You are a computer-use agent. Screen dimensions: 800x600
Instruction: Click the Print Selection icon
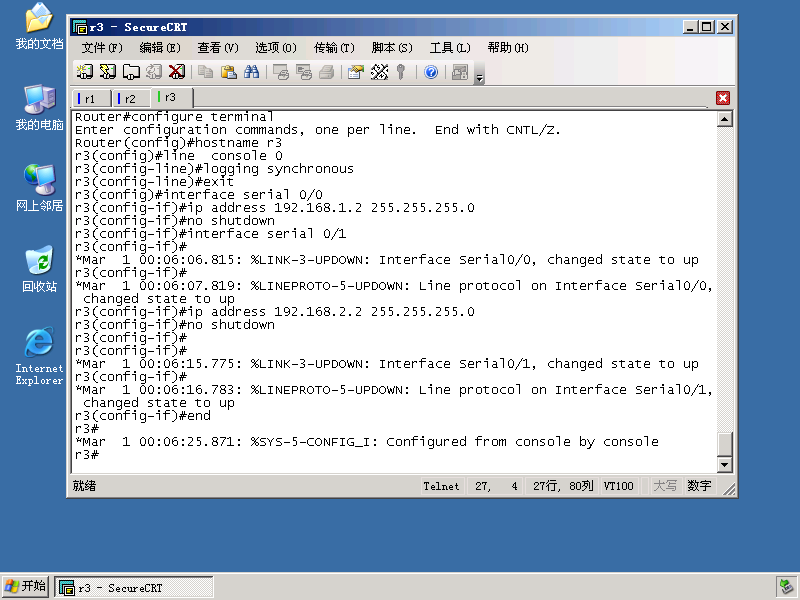(x=304, y=72)
